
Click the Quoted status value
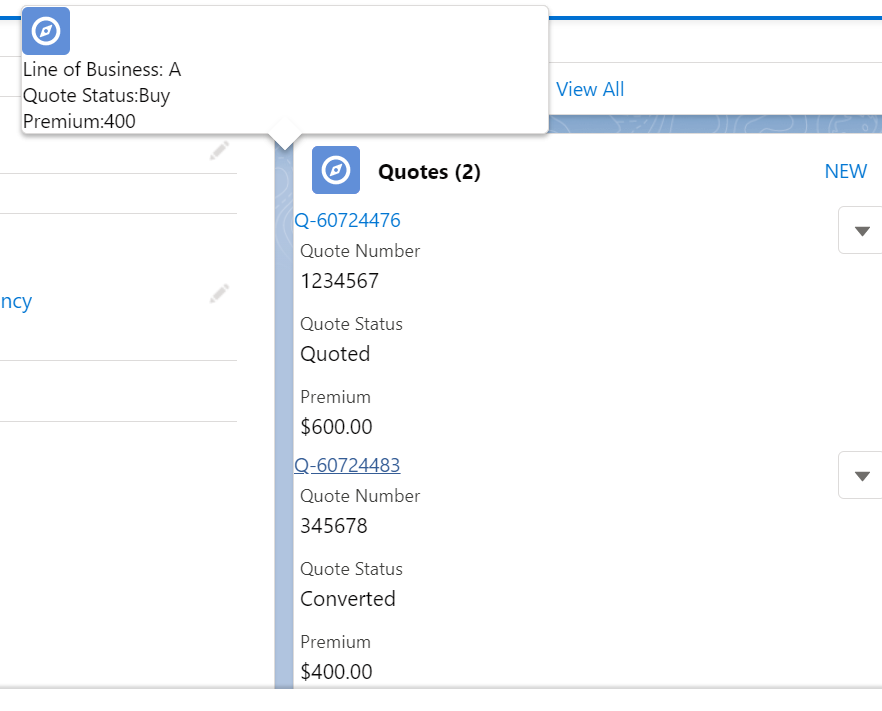[x=335, y=354]
